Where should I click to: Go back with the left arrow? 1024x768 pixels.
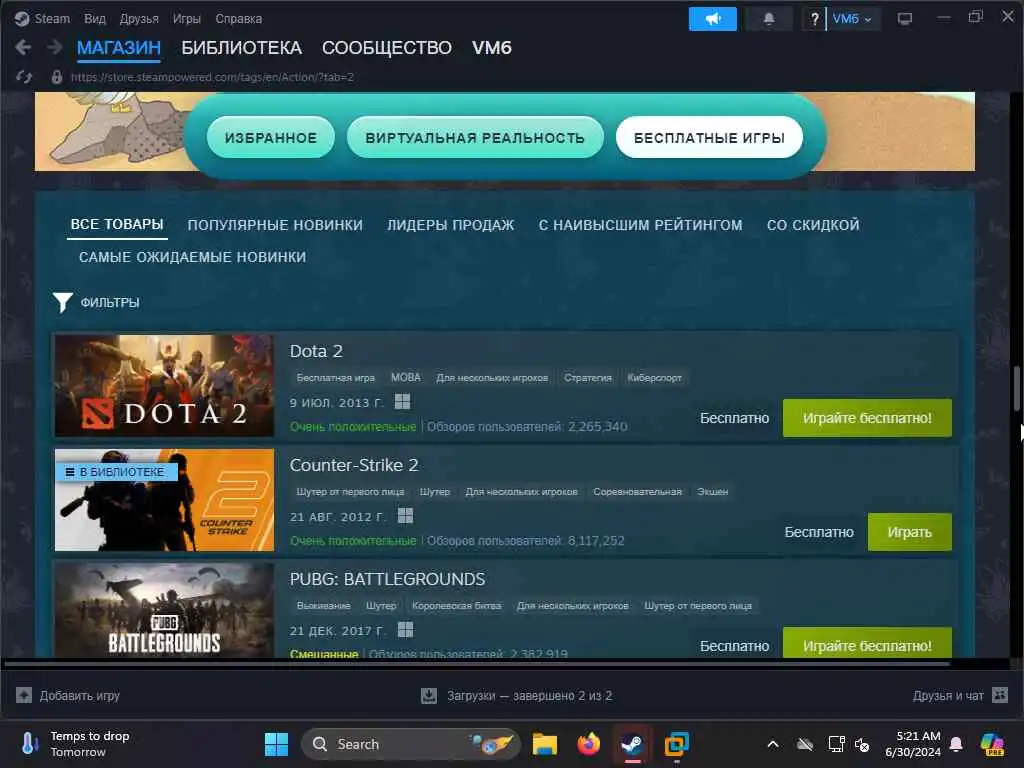coord(23,47)
